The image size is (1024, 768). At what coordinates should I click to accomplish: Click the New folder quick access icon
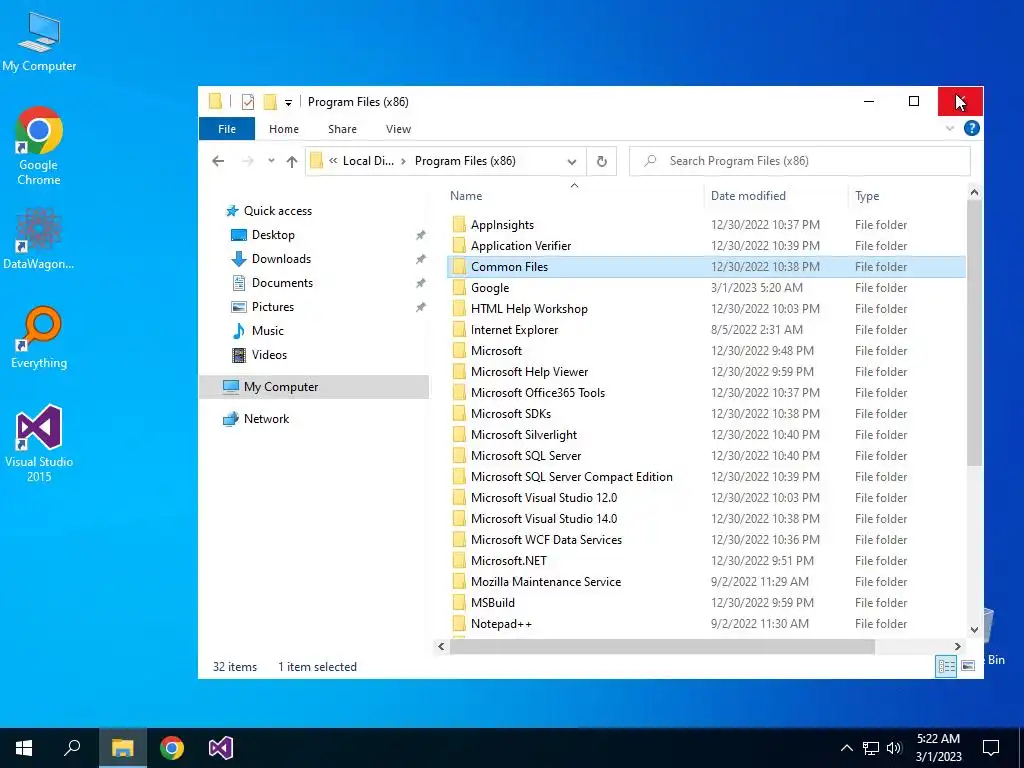coord(270,102)
